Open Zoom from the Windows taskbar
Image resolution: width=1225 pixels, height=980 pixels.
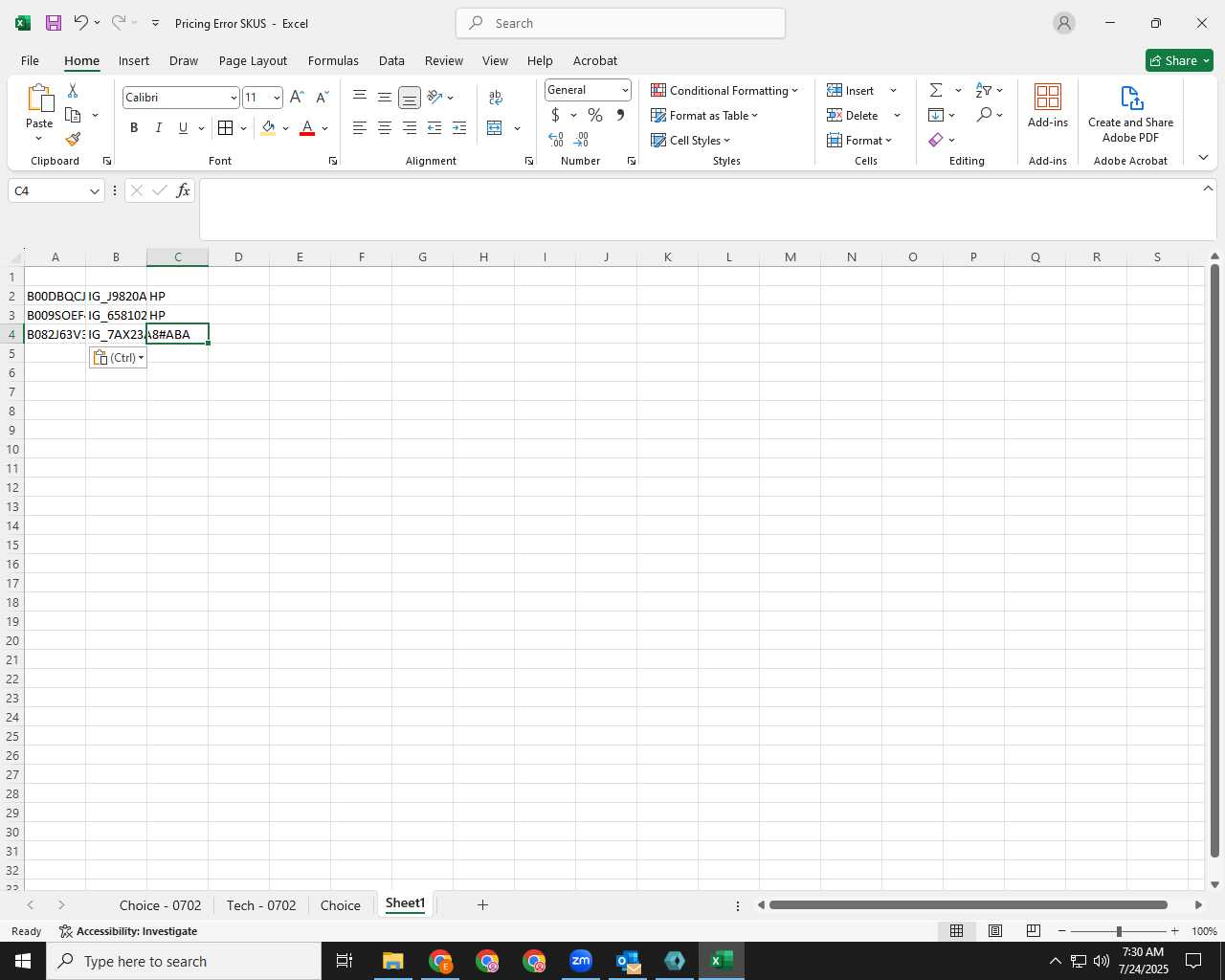coord(581,961)
